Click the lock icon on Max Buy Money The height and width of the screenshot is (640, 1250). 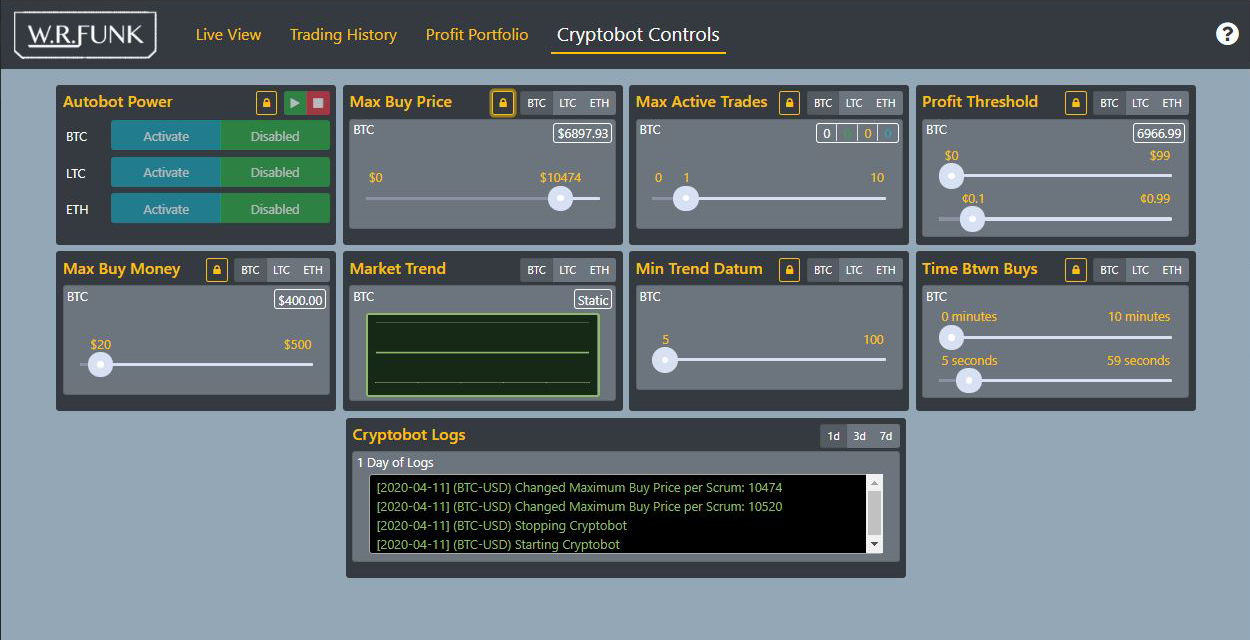pyautogui.click(x=216, y=269)
